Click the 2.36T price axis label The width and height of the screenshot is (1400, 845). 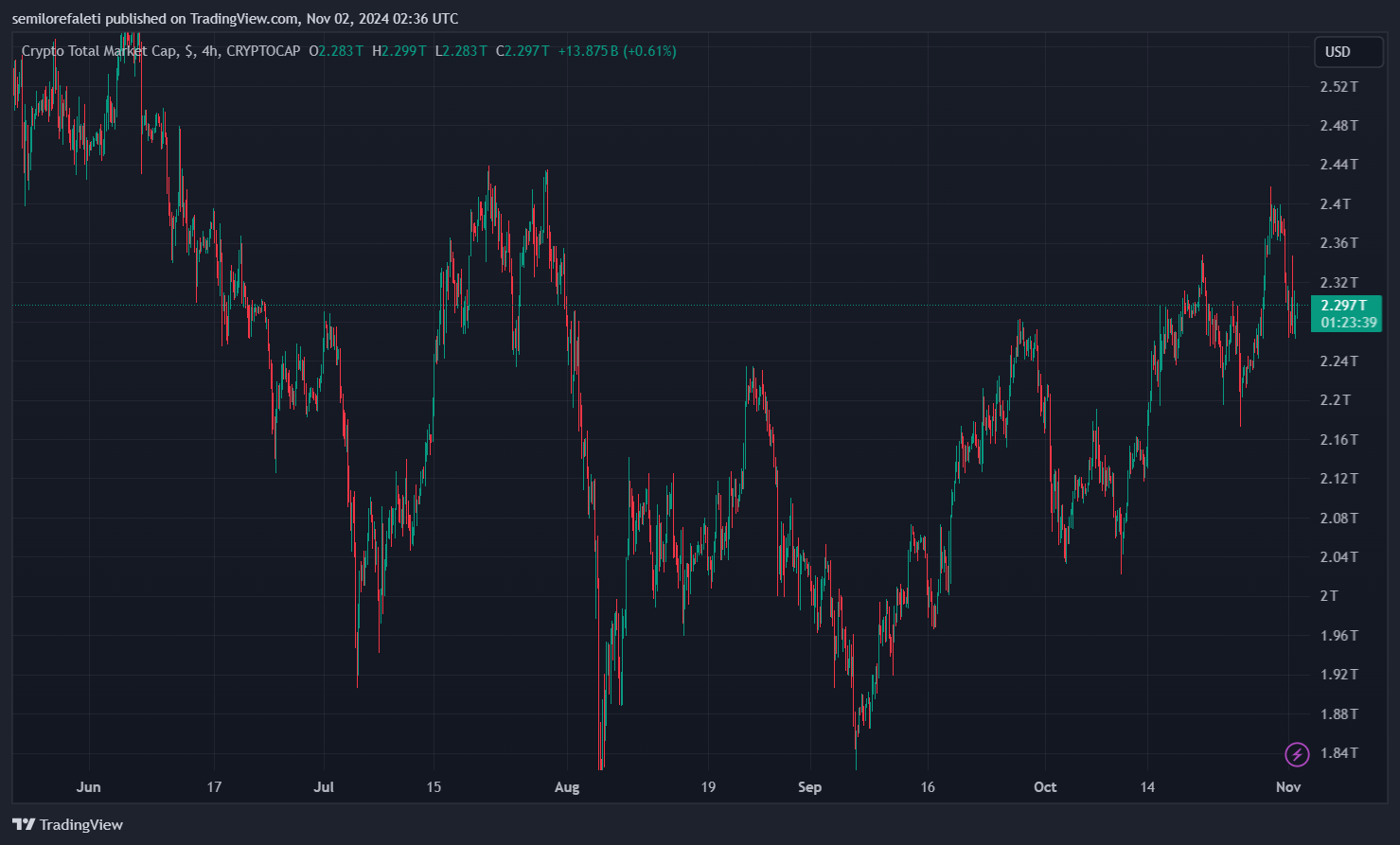[x=1339, y=243]
